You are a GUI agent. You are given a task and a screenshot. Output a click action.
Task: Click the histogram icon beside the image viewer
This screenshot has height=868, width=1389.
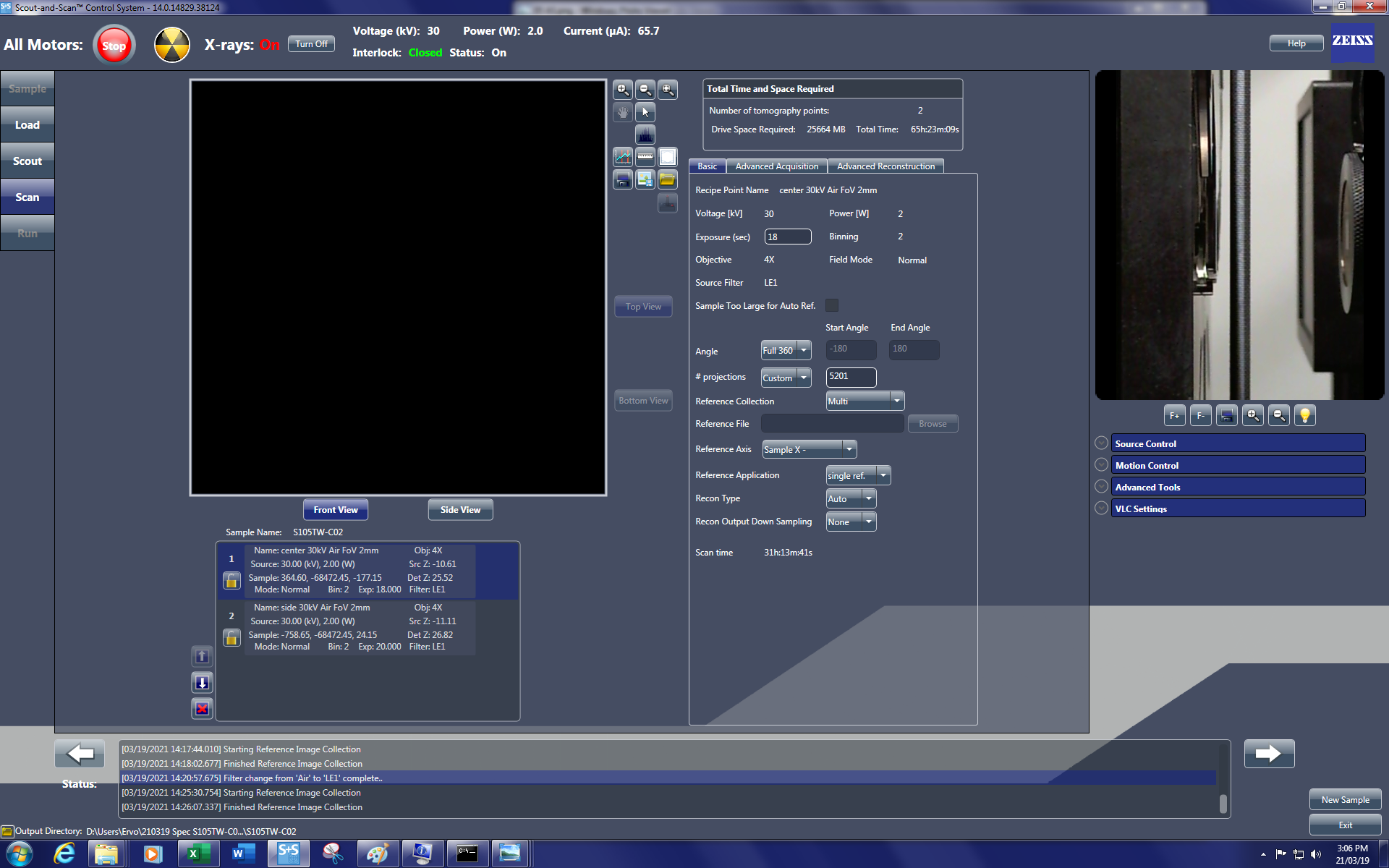[x=645, y=135]
